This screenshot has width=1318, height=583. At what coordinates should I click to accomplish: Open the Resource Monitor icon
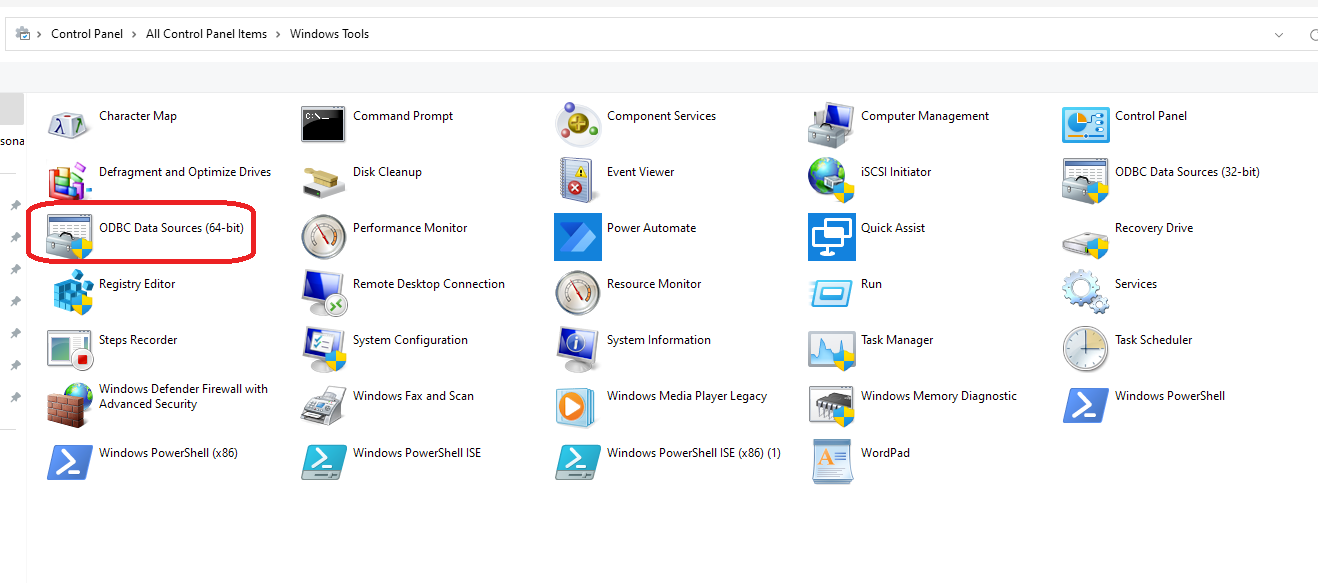[578, 293]
